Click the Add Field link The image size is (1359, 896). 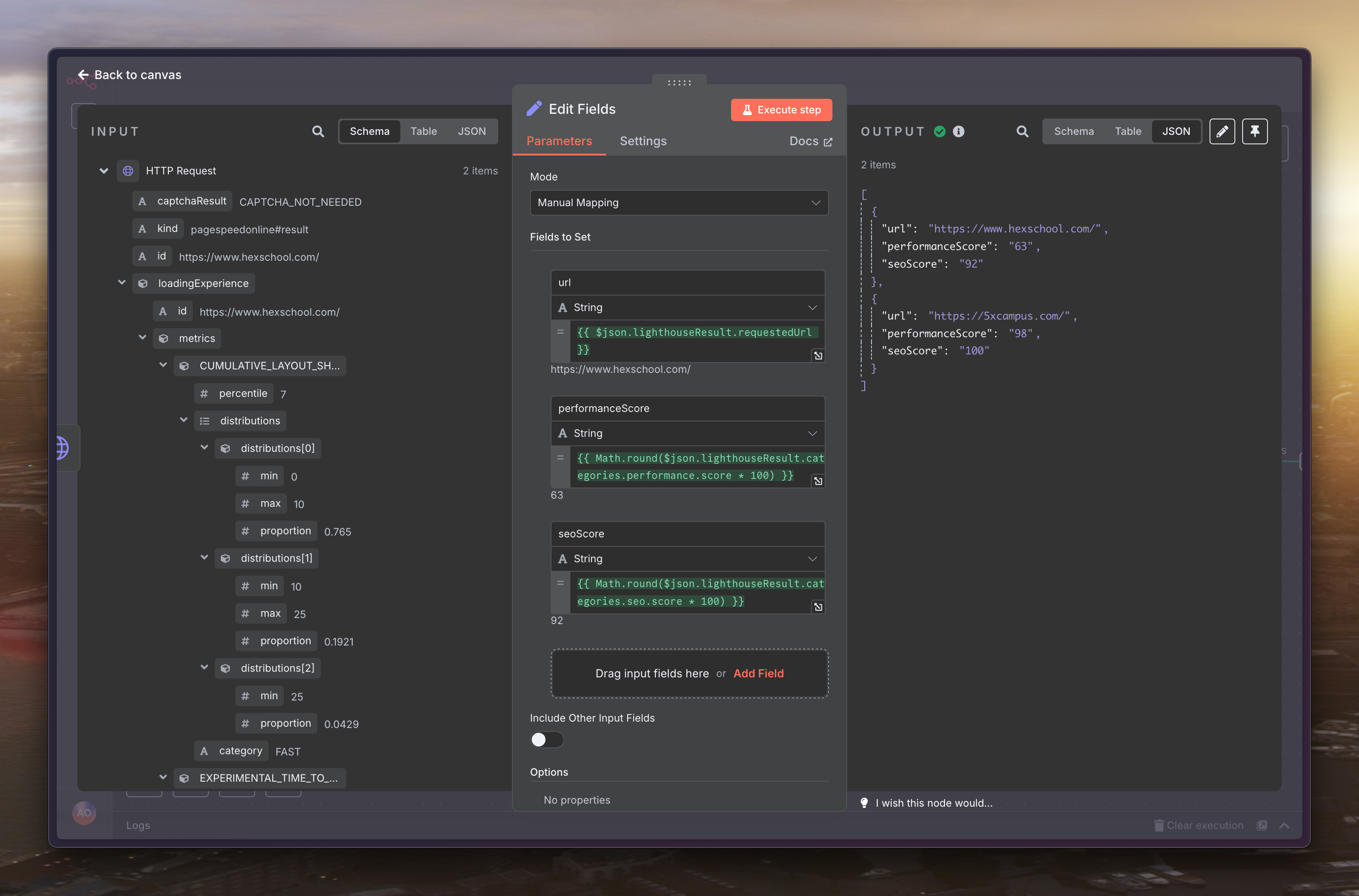point(758,673)
